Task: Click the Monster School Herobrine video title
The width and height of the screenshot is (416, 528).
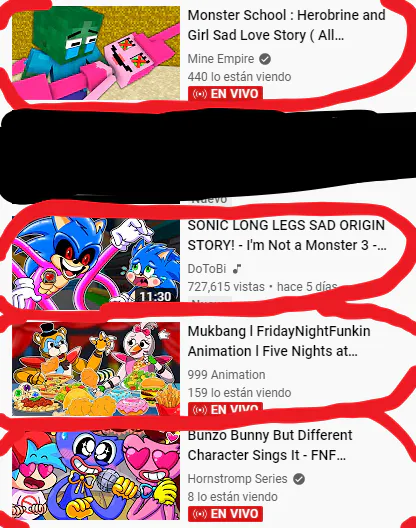Action: pos(286,25)
